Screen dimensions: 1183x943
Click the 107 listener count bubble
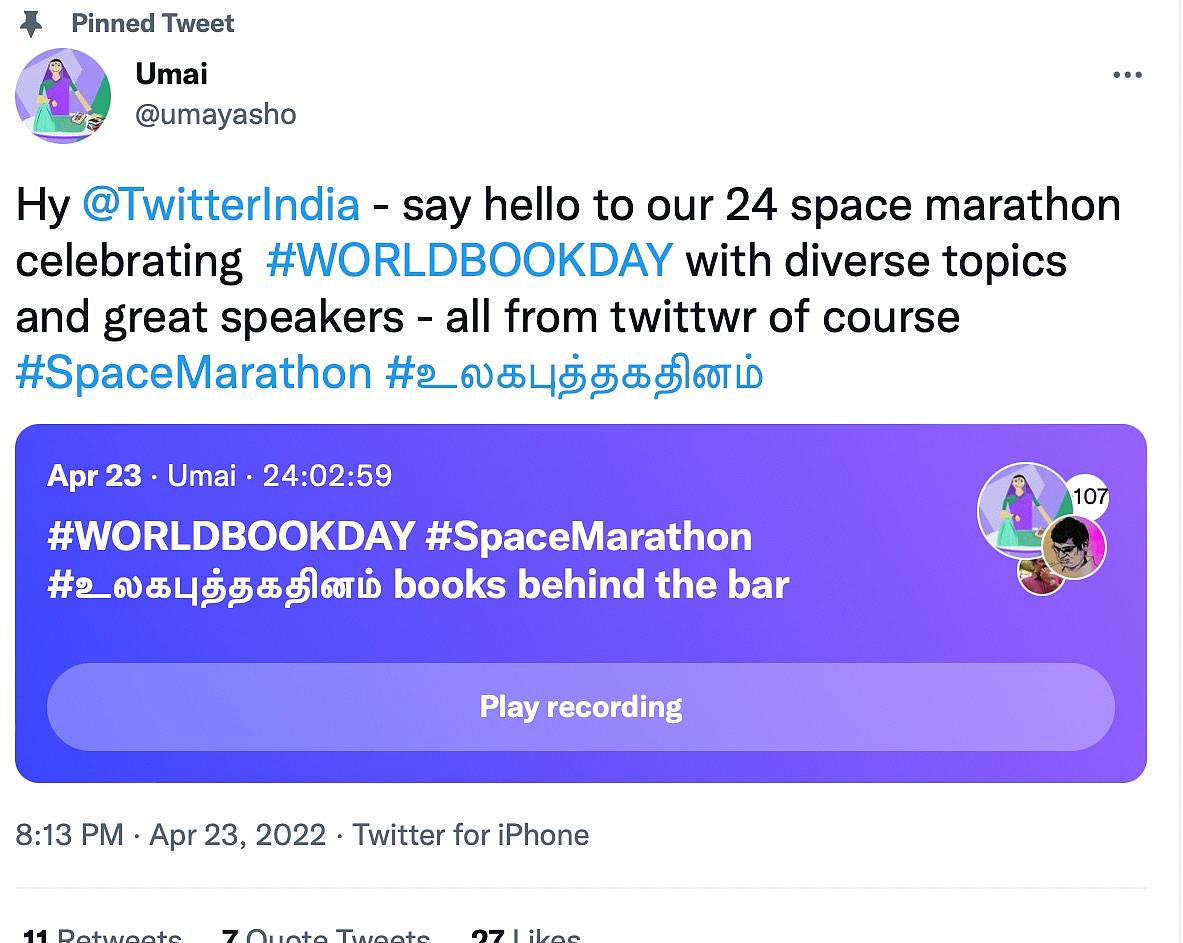[x=1091, y=493]
